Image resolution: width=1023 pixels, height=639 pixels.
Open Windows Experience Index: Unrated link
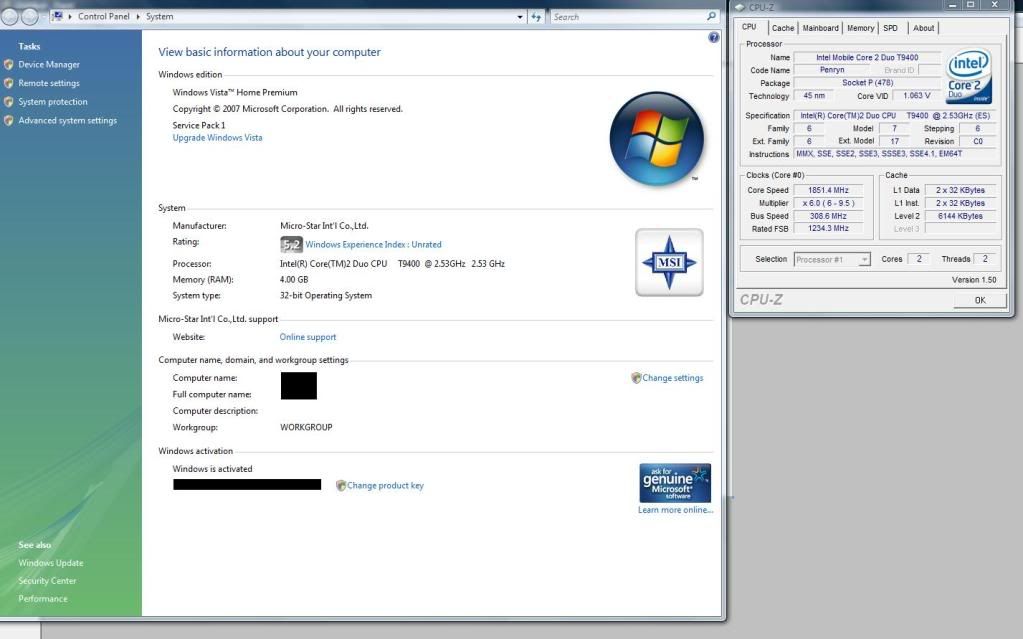coord(373,245)
